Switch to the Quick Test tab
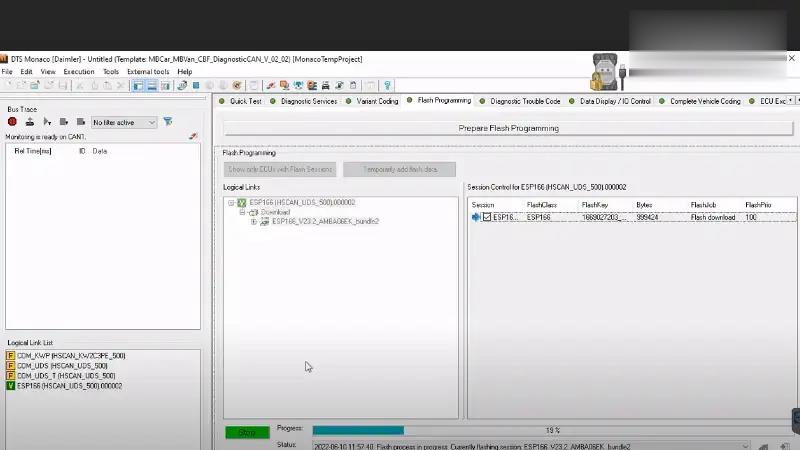The width and height of the screenshot is (800, 450). [x=240, y=101]
